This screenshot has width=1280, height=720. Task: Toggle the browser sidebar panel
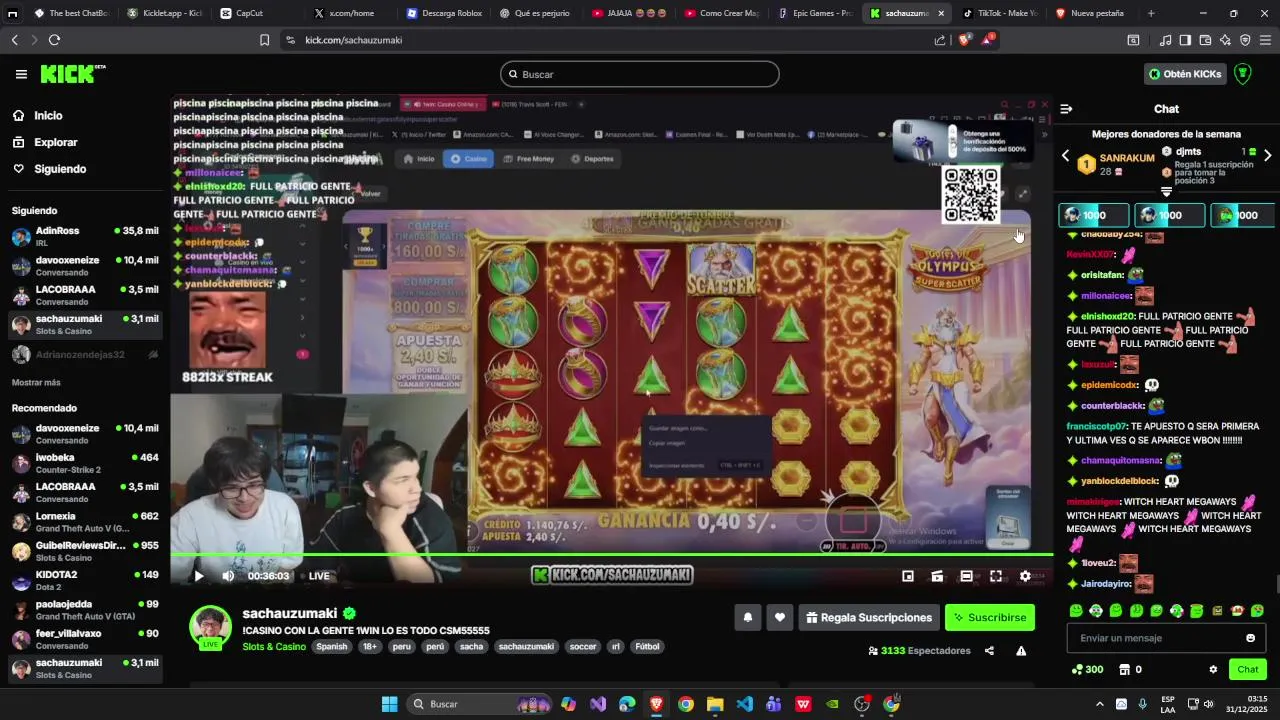pyautogui.click(x=1185, y=40)
